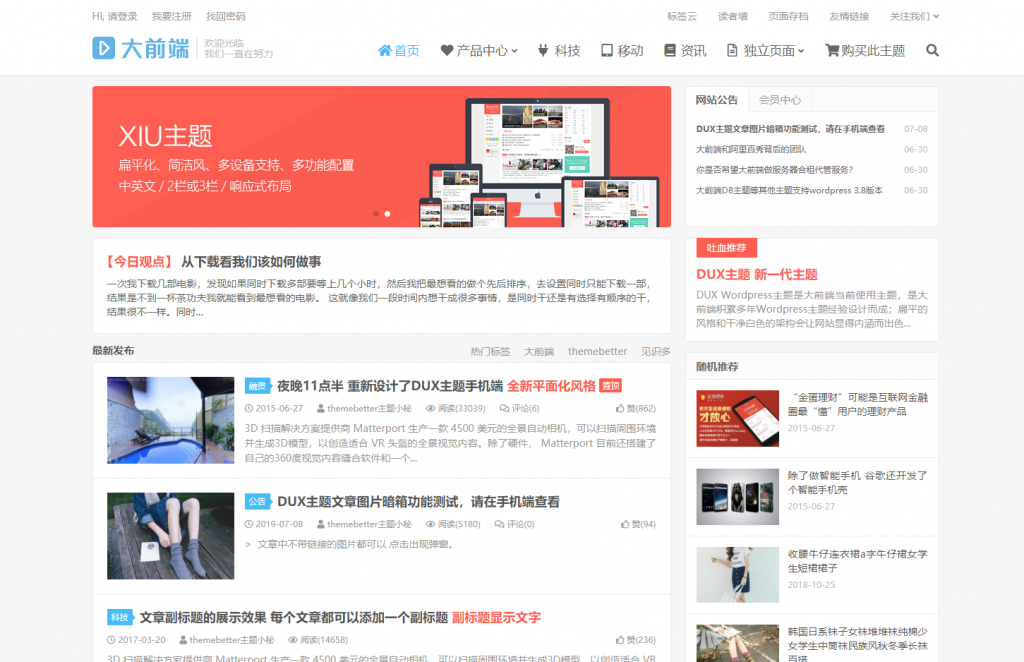The width and height of the screenshot is (1024, 662).
Task: Open the themebetter hot tag
Action: point(598,351)
